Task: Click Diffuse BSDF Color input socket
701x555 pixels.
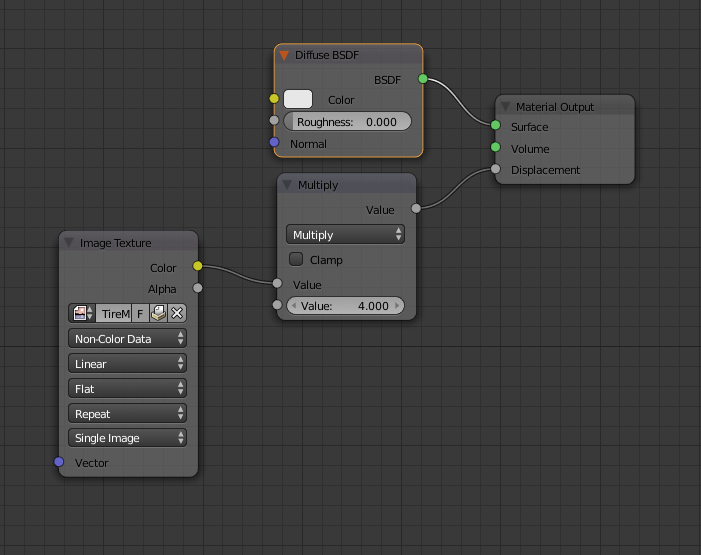Action: coord(274,98)
